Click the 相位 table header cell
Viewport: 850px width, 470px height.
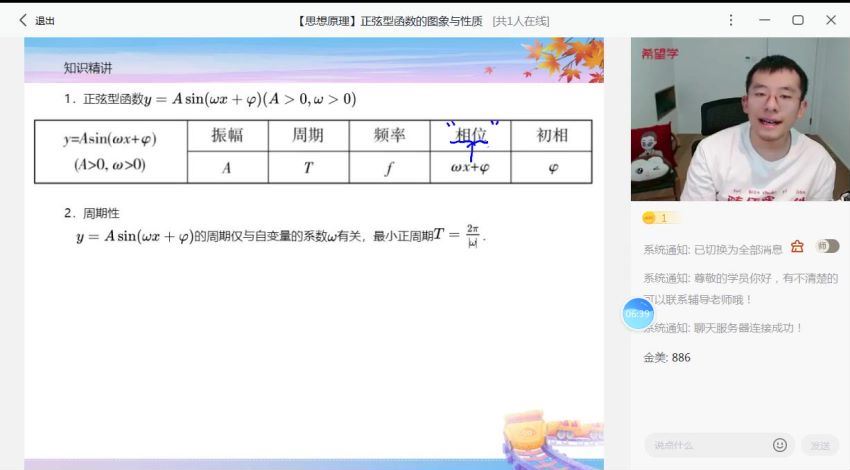coord(470,135)
